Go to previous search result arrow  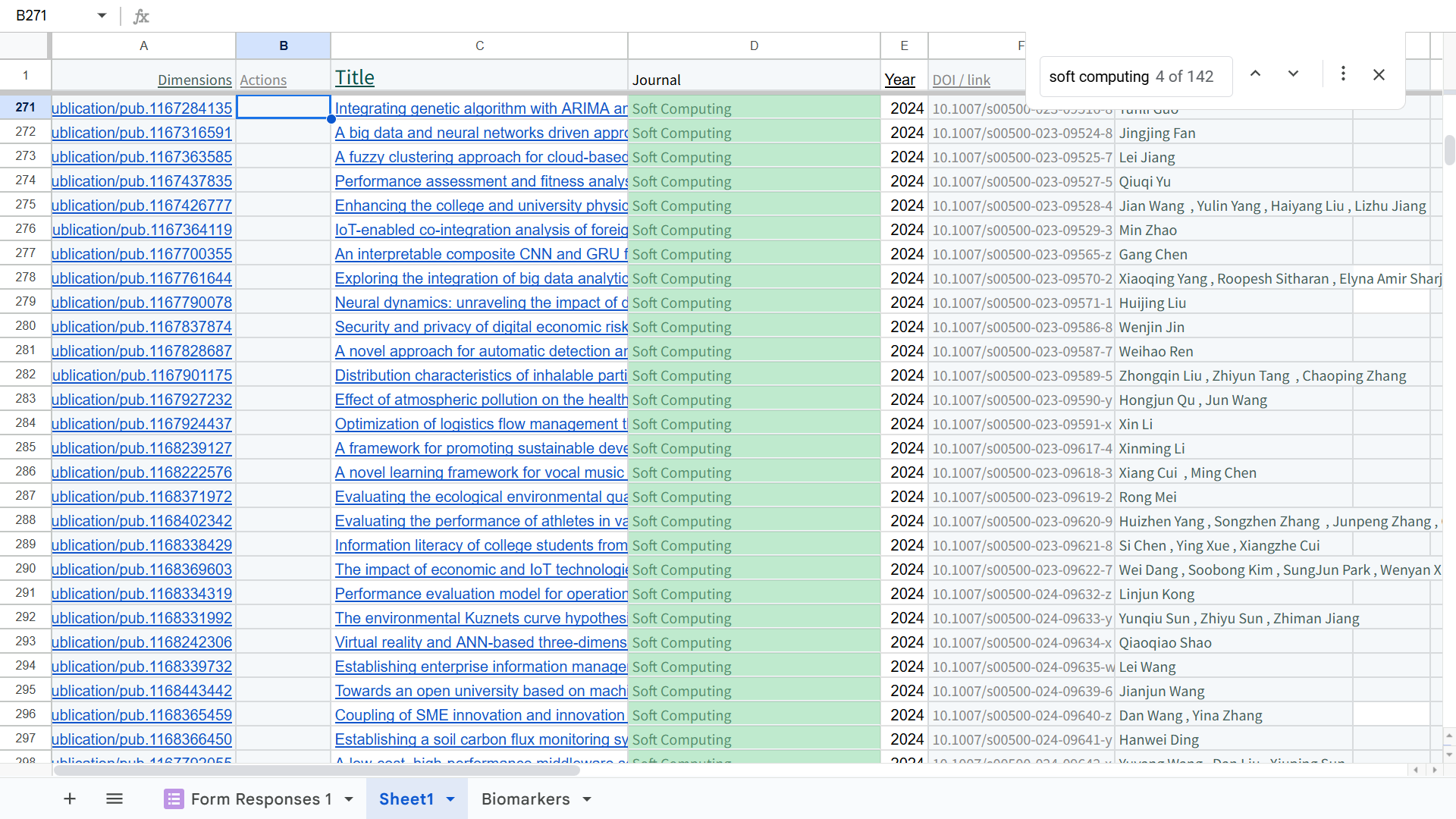tap(1255, 74)
